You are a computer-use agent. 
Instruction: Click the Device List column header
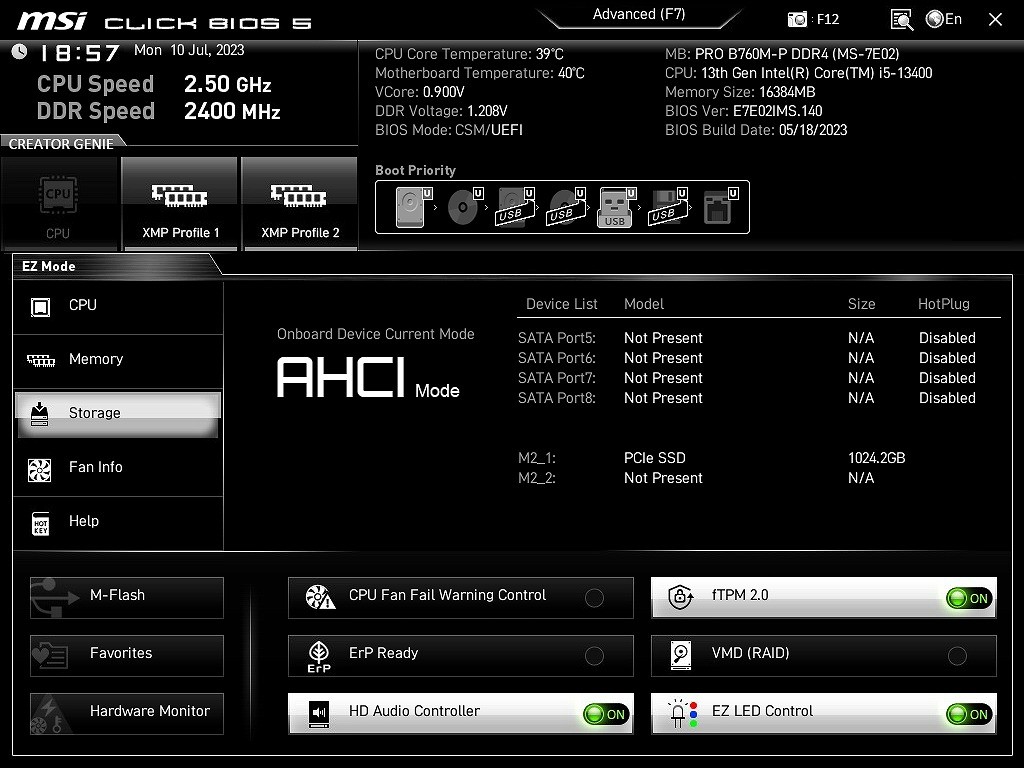click(x=562, y=304)
